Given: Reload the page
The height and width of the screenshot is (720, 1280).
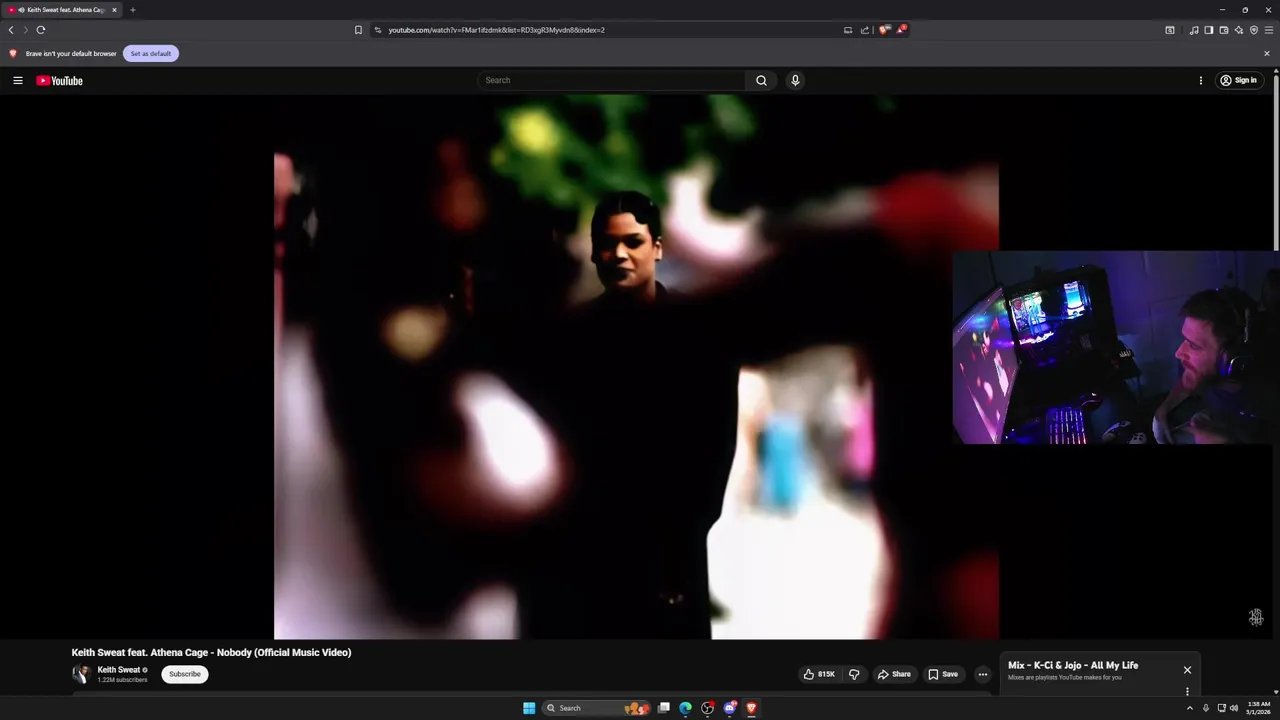Looking at the screenshot, I should click(41, 30).
